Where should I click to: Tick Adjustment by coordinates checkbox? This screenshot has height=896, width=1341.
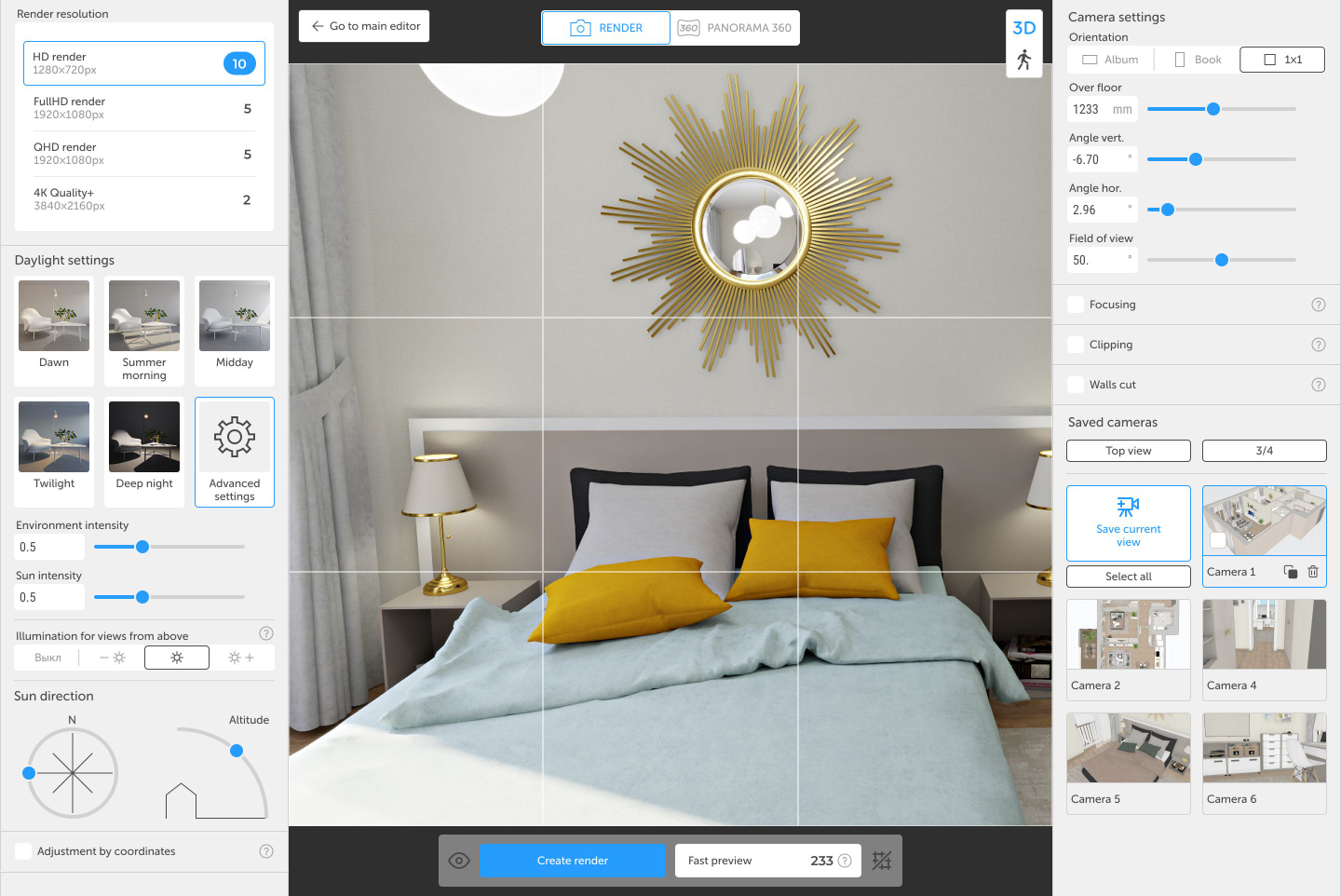(x=24, y=851)
